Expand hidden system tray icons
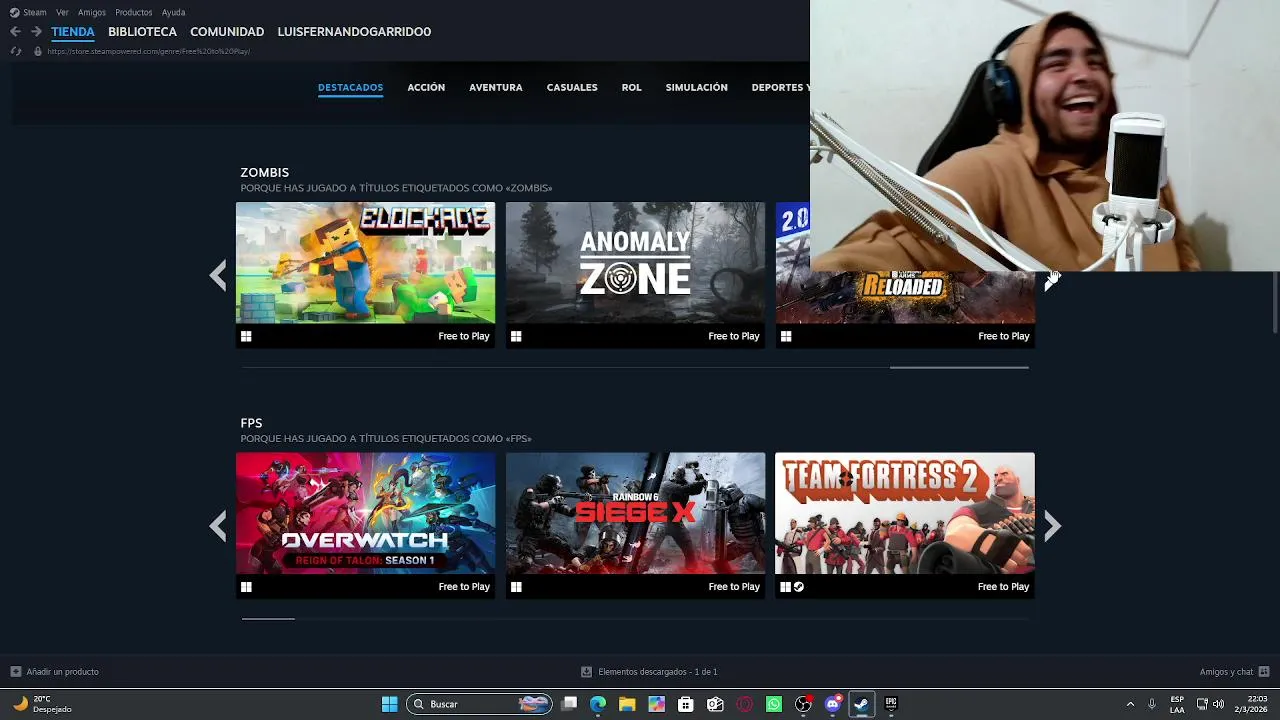Image resolution: width=1280 pixels, height=720 pixels. [1130, 704]
